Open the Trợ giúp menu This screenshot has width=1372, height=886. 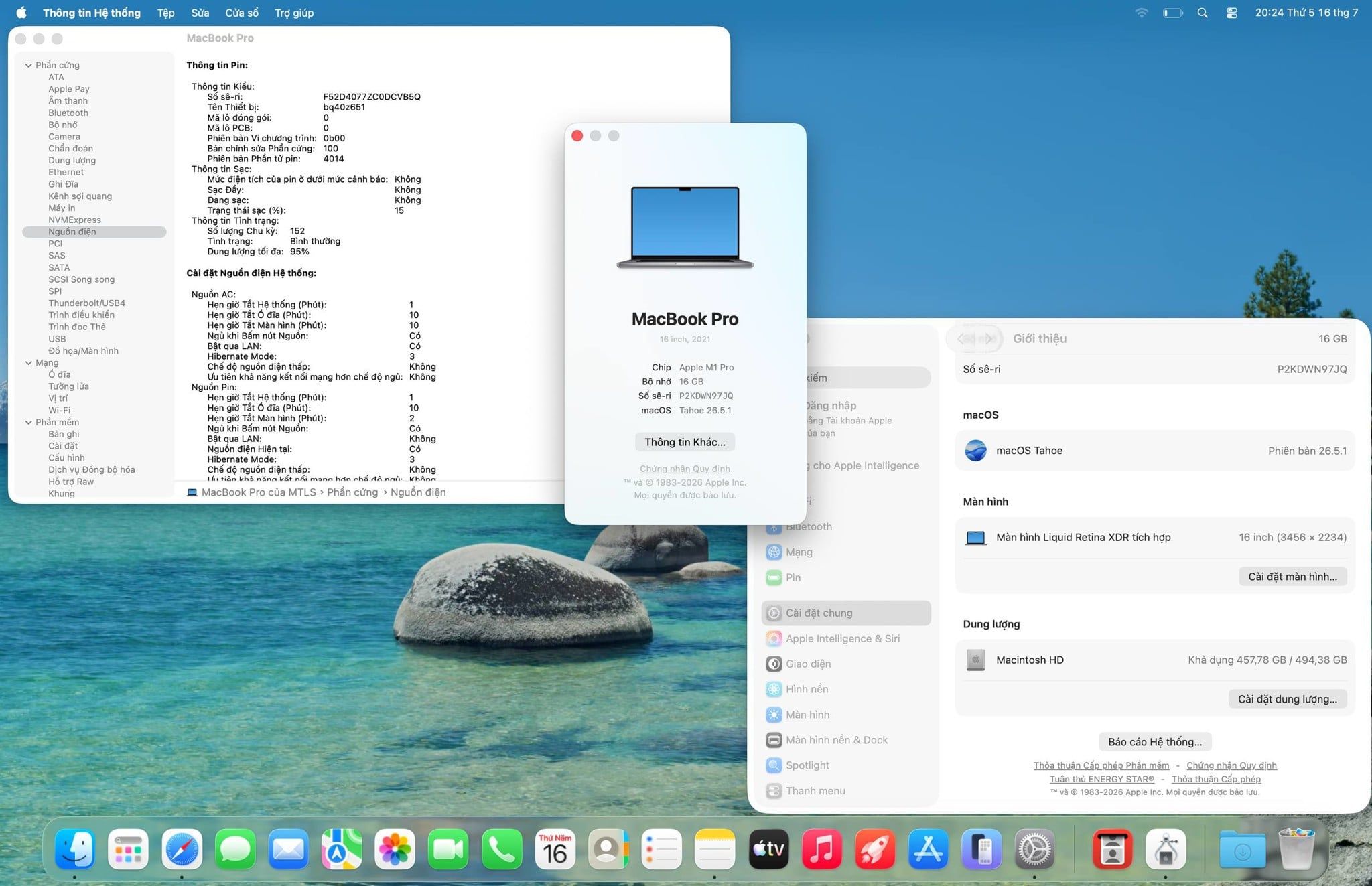(294, 13)
